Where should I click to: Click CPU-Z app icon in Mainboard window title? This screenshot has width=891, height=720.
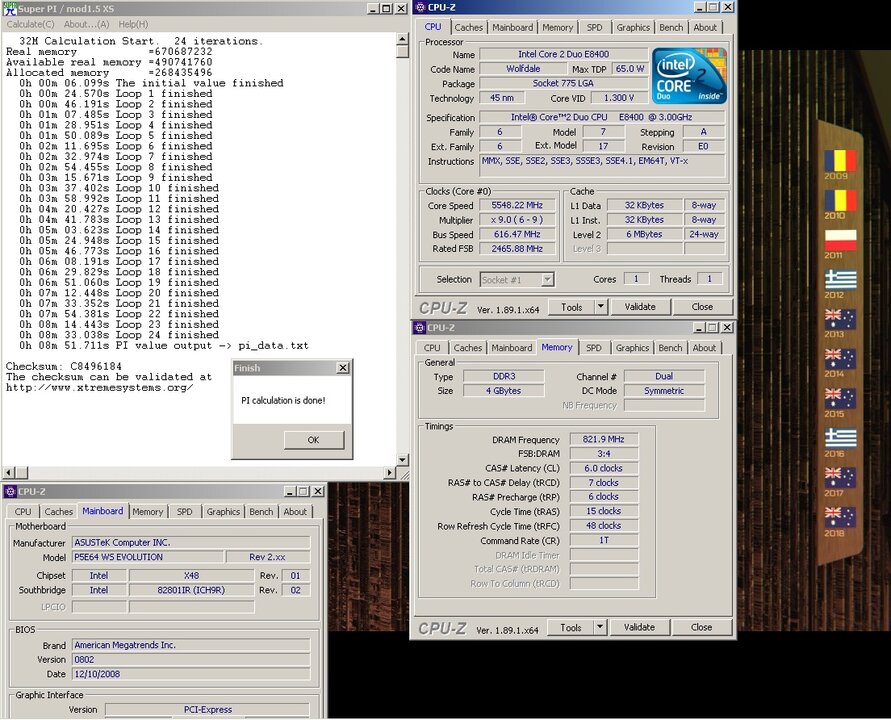coord(10,492)
